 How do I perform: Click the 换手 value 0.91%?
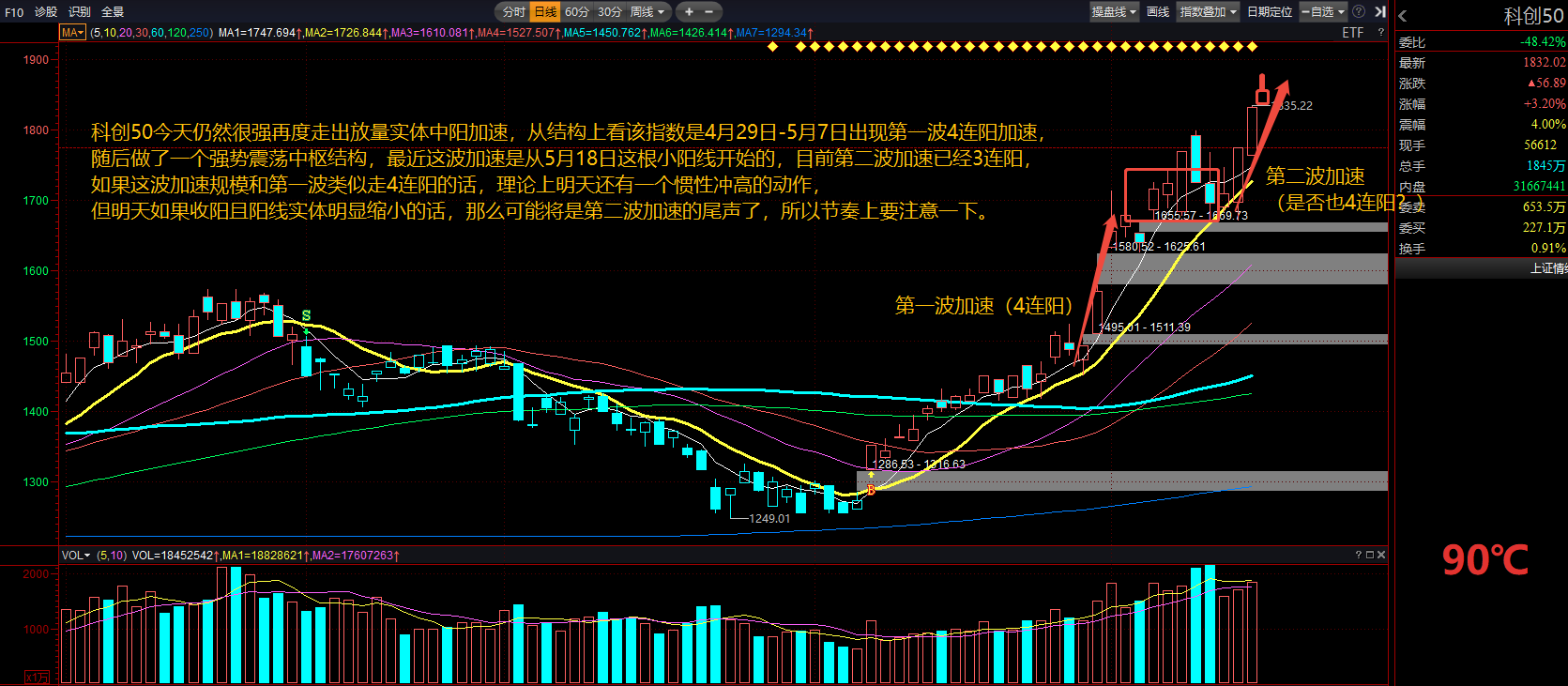click(1548, 249)
